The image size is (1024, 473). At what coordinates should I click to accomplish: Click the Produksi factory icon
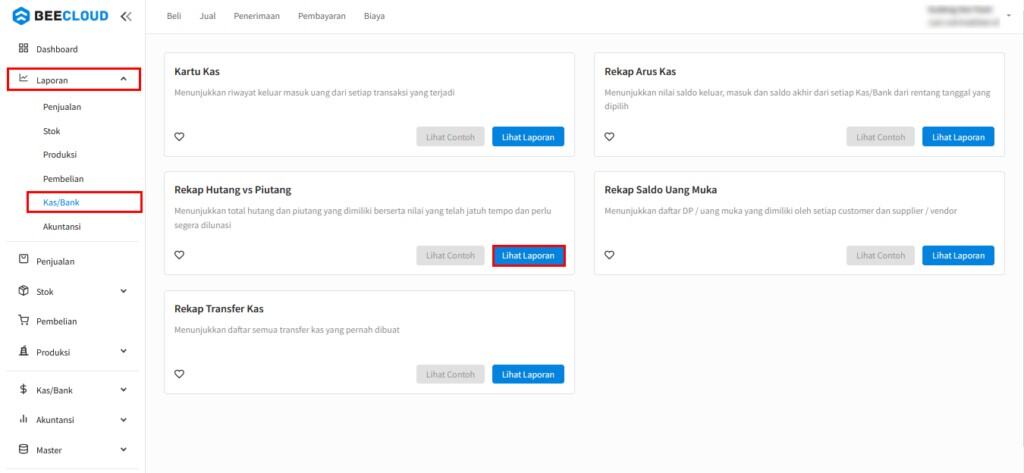point(24,351)
